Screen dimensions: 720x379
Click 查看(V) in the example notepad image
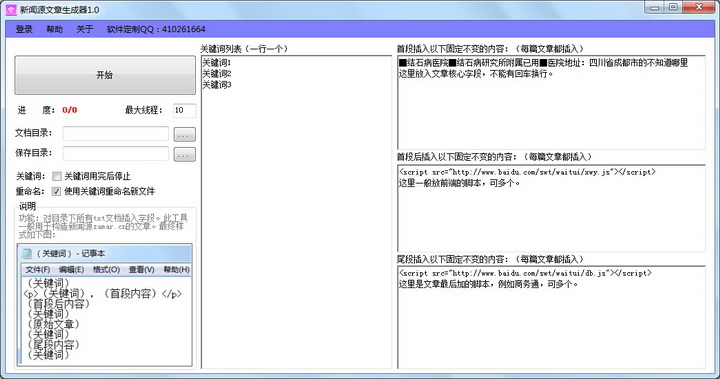pos(141,270)
